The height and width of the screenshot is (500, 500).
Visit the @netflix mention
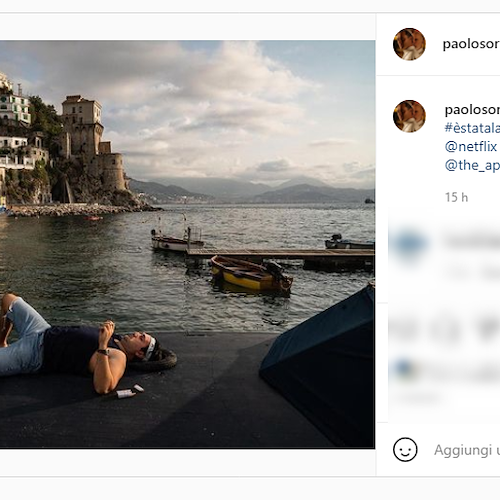471,147
